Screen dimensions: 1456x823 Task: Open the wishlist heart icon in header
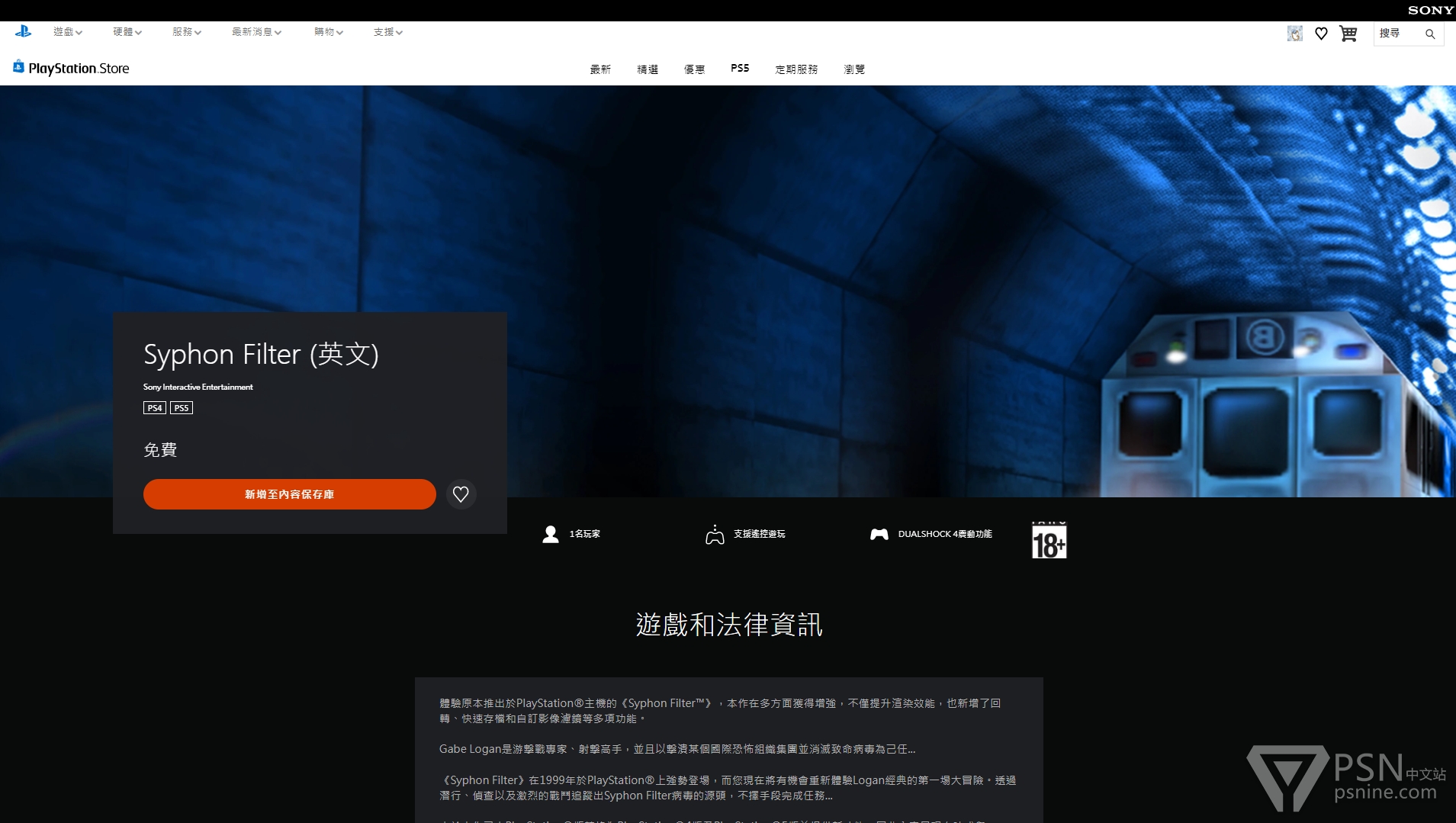coord(1321,34)
